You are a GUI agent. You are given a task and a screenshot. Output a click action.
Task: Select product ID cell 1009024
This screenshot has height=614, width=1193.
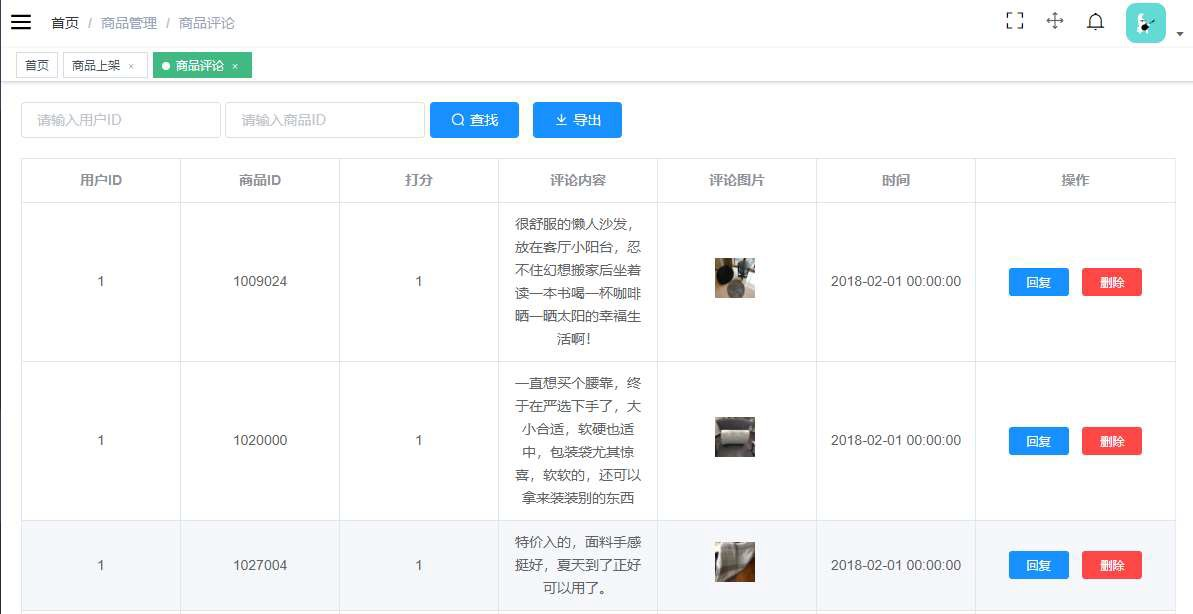260,282
